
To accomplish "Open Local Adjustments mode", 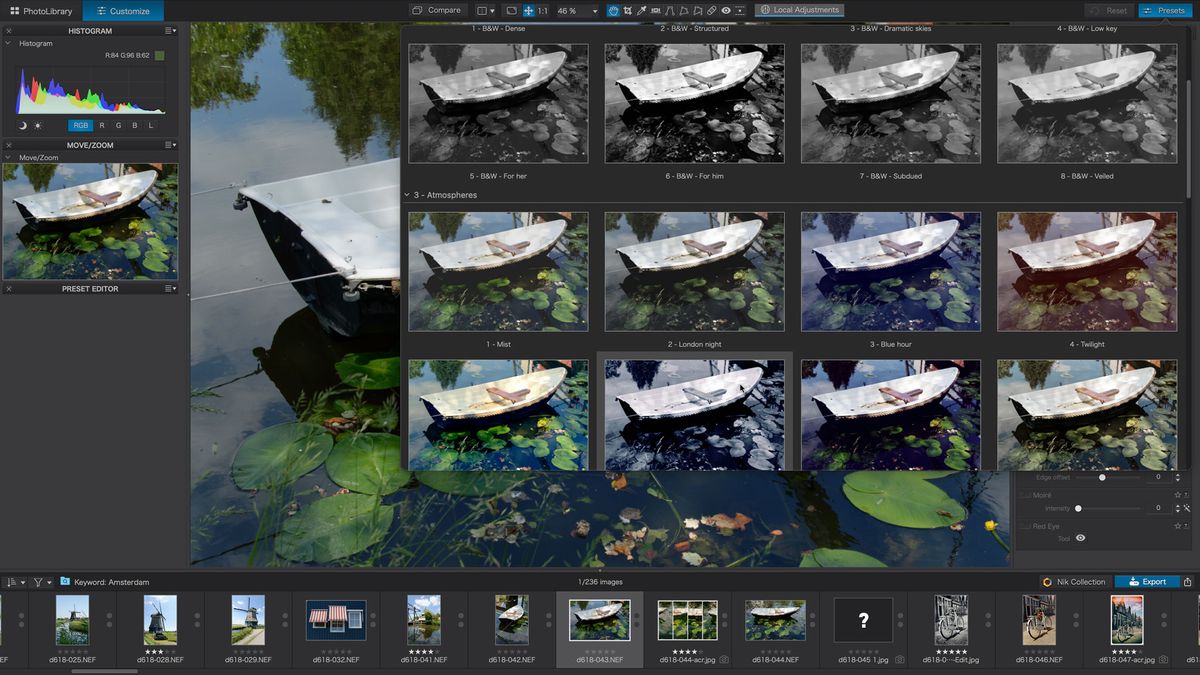I will click(x=800, y=10).
